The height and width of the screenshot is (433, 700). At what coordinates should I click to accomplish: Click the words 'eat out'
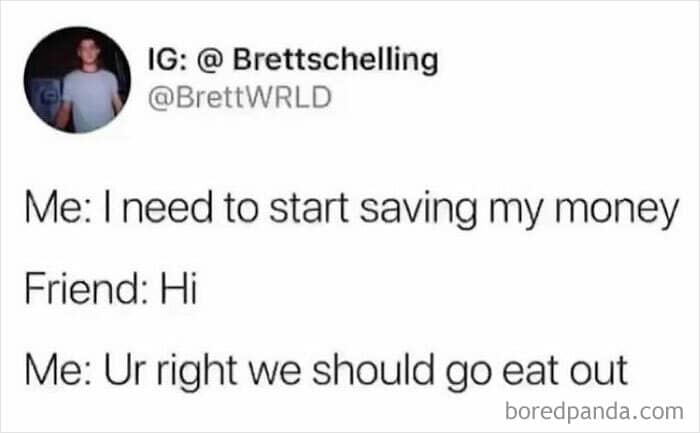point(565,371)
